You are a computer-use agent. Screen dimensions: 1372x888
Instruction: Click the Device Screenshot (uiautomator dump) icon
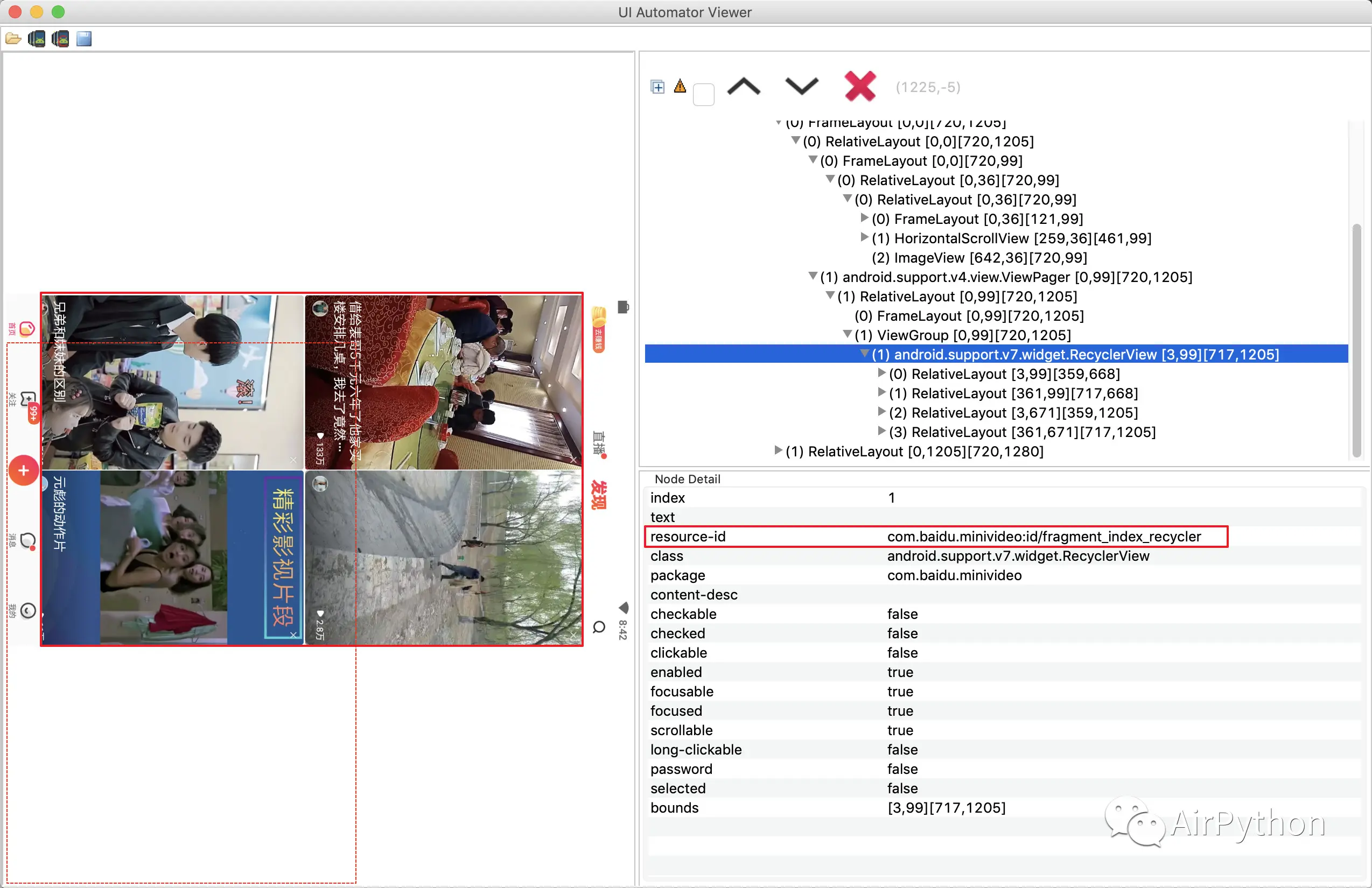[36, 39]
